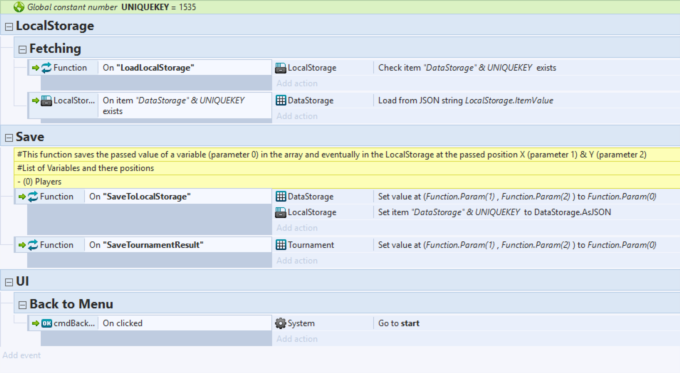Click the LocalStorage icon beside Set item action
This screenshot has height=373, width=680.
281,212
